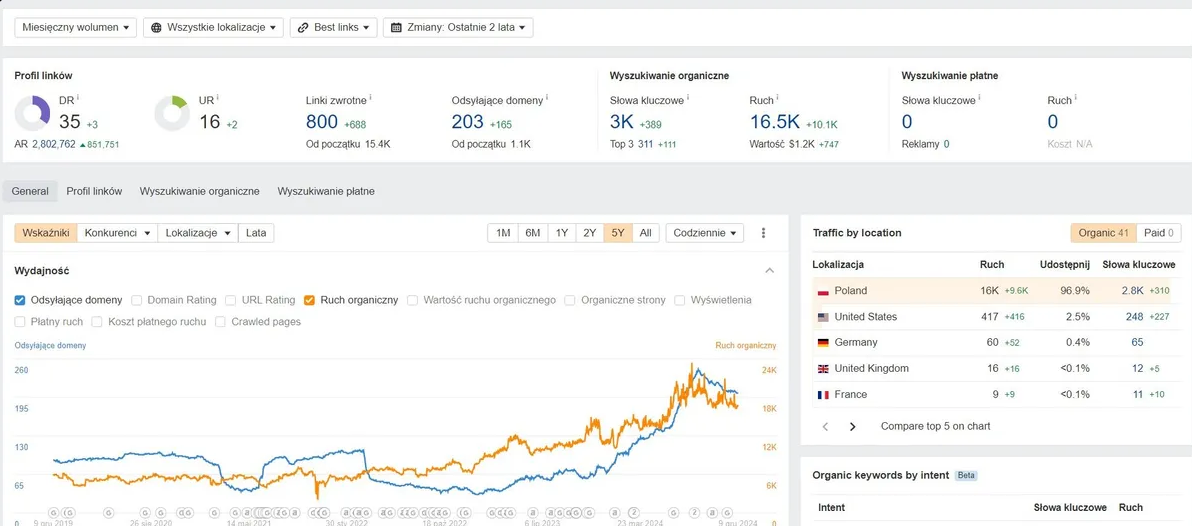Image resolution: width=1192 pixels, height=526 pixels.
Task: Open the Miesięczny wolumen dropdown
Action: (75, 27)
